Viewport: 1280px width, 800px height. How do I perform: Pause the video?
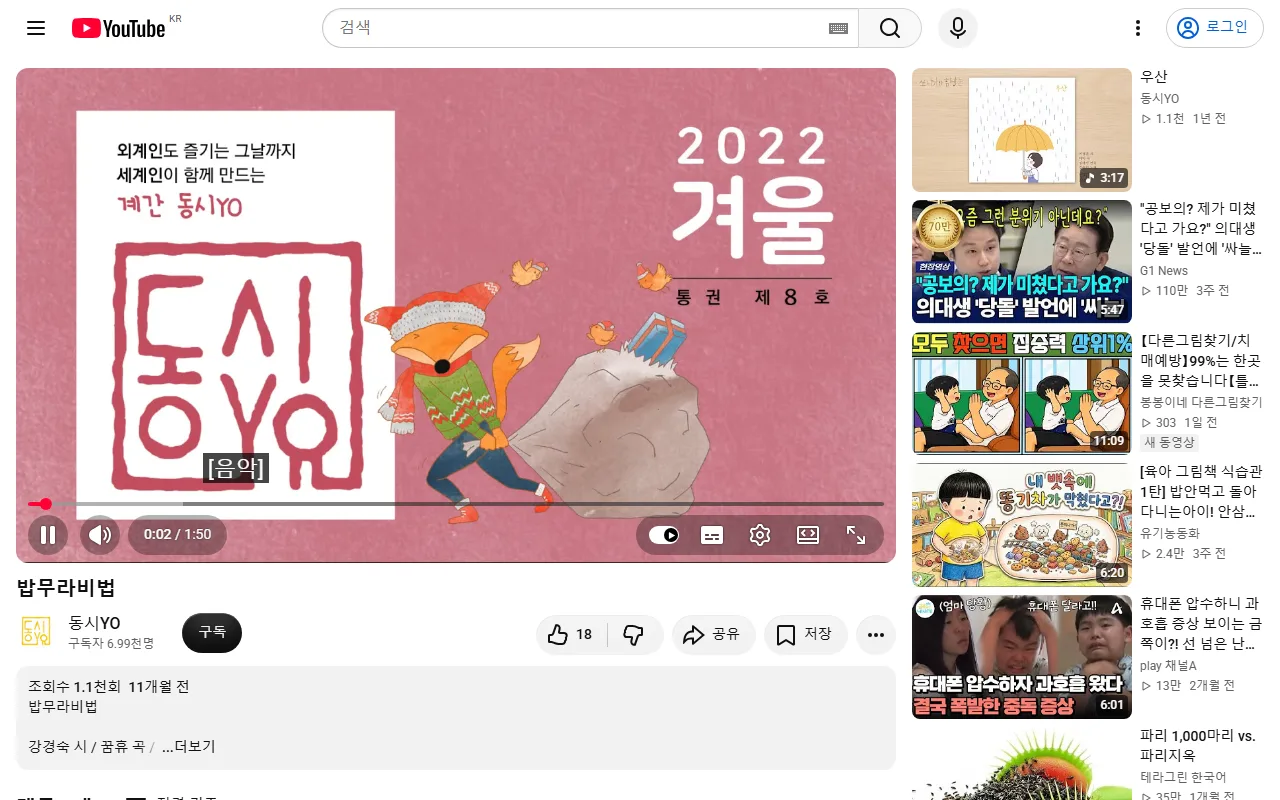(x=48, y=535)
